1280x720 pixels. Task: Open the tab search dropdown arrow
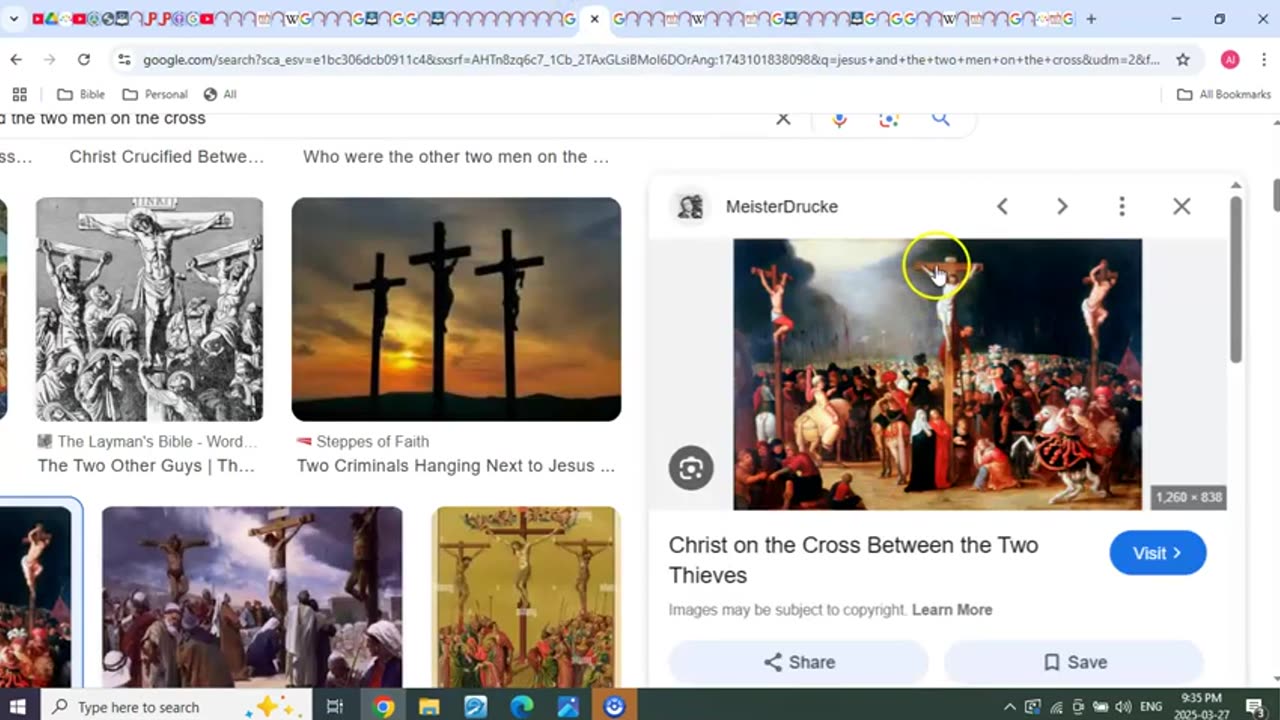(14, 19)
